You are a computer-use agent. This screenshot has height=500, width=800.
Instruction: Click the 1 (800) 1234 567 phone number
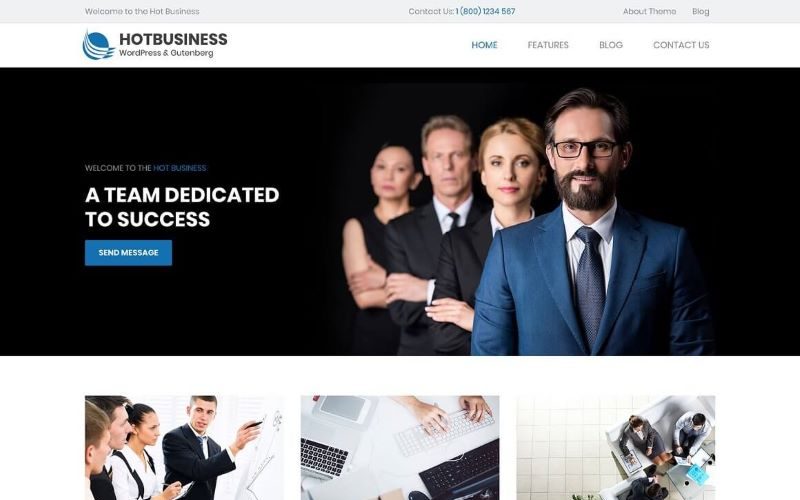(485, 11)
